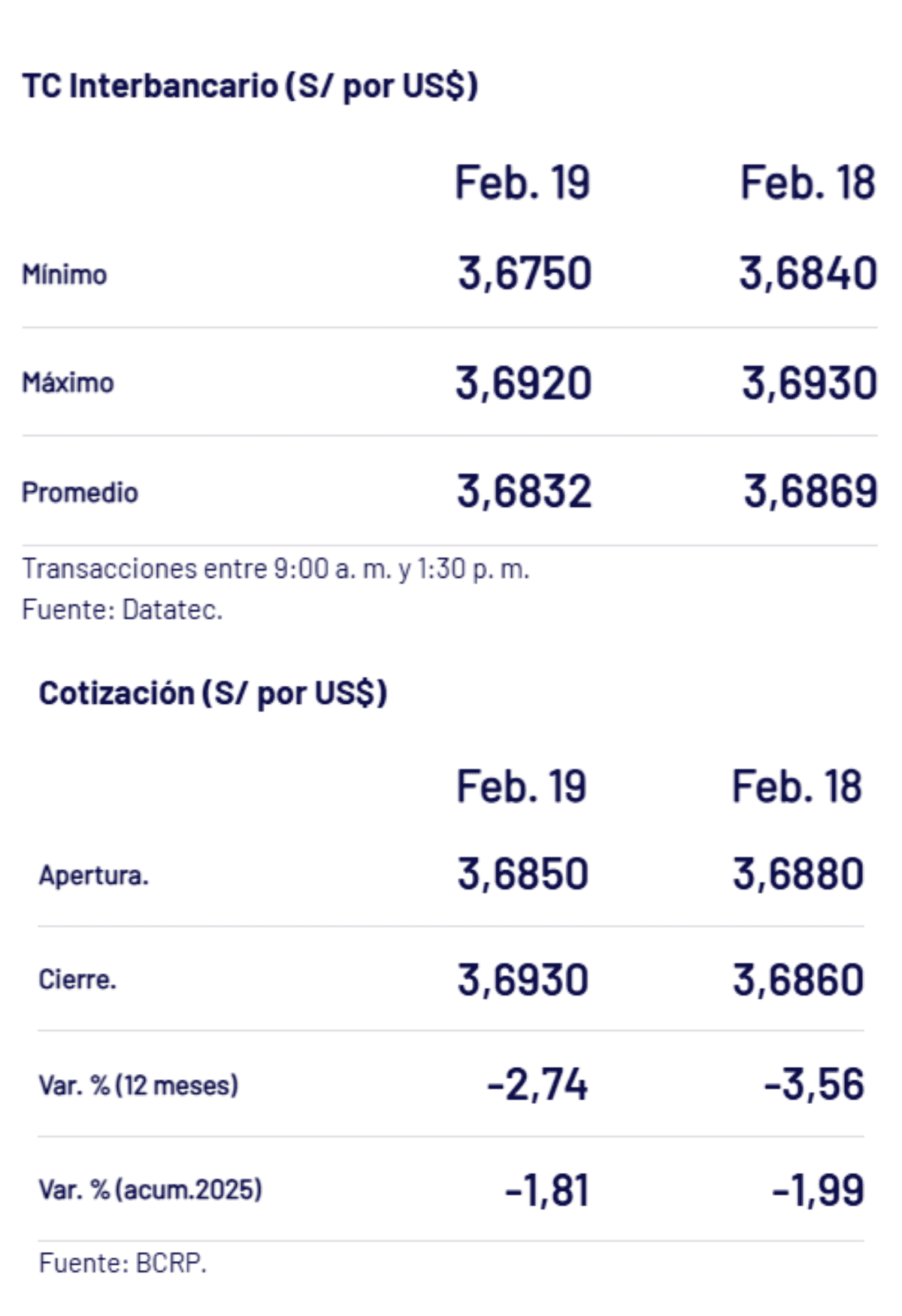Image resolution: width=902 pixels, height=1316 pixels.
Task: Select the first table's Feb. 19 header
Action: (522, 183)
